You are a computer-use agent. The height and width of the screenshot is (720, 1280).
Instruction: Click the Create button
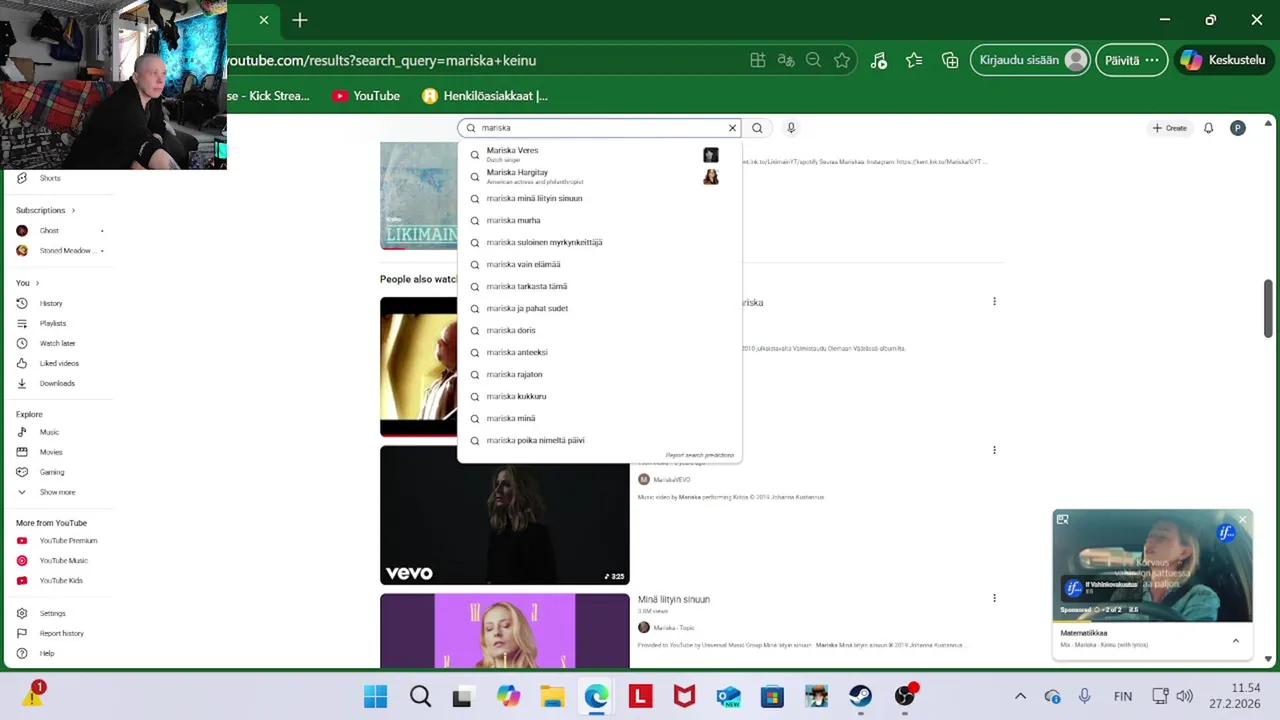coord(1169,128)
